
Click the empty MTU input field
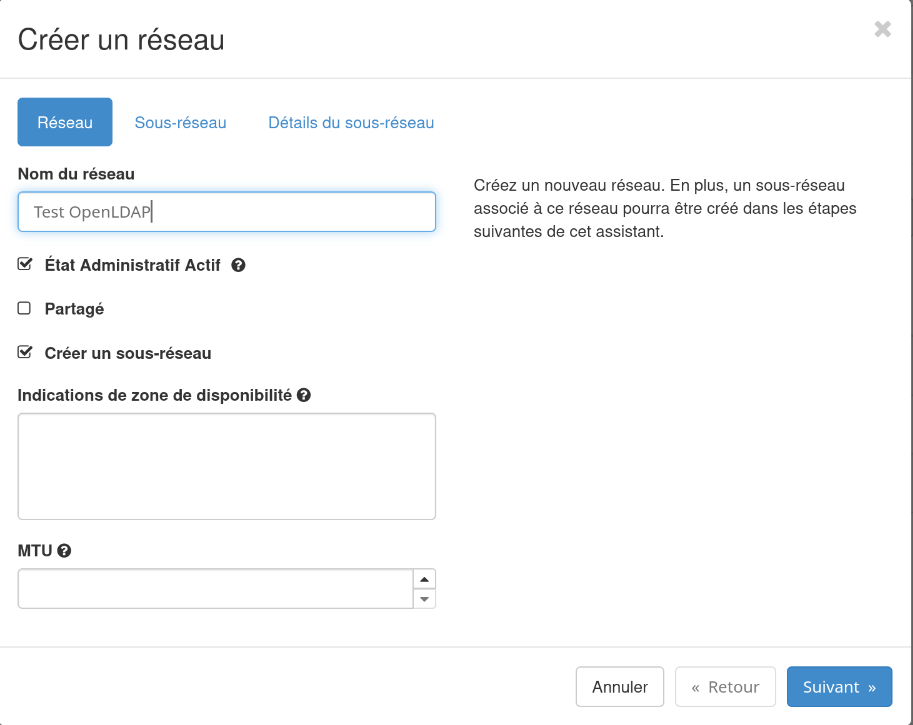tap(210, 588)
